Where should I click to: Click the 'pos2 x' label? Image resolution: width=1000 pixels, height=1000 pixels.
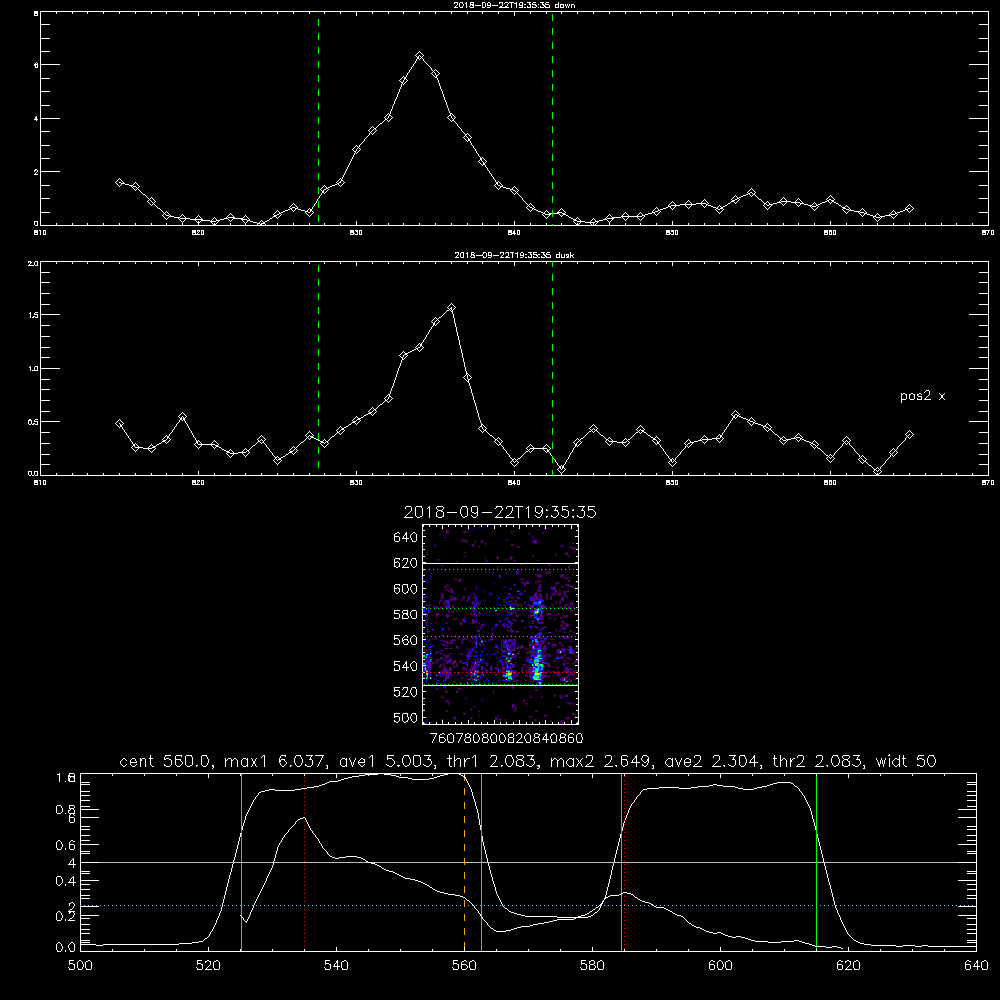[922, 396]
